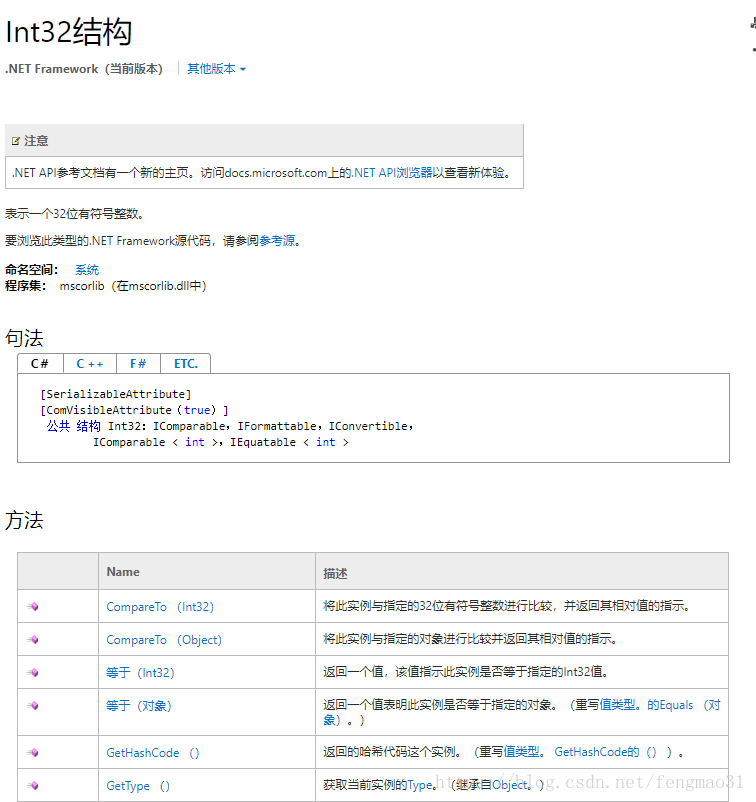This screenshot has height=802, width=756.
Task: Click the 公共 keyword in the code block
Action: coord(58,426)
